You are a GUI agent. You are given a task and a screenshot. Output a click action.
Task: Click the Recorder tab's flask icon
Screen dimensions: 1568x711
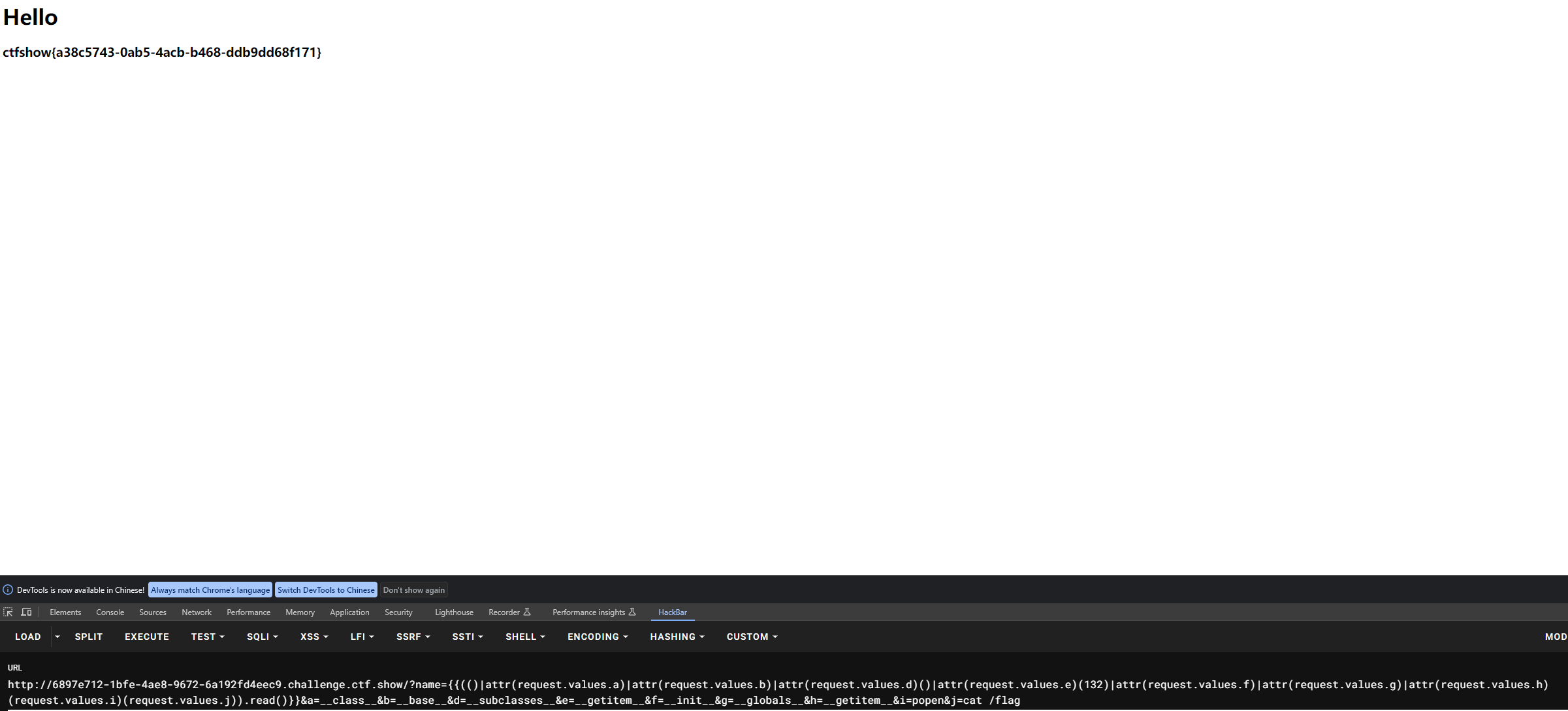(527, 612)
